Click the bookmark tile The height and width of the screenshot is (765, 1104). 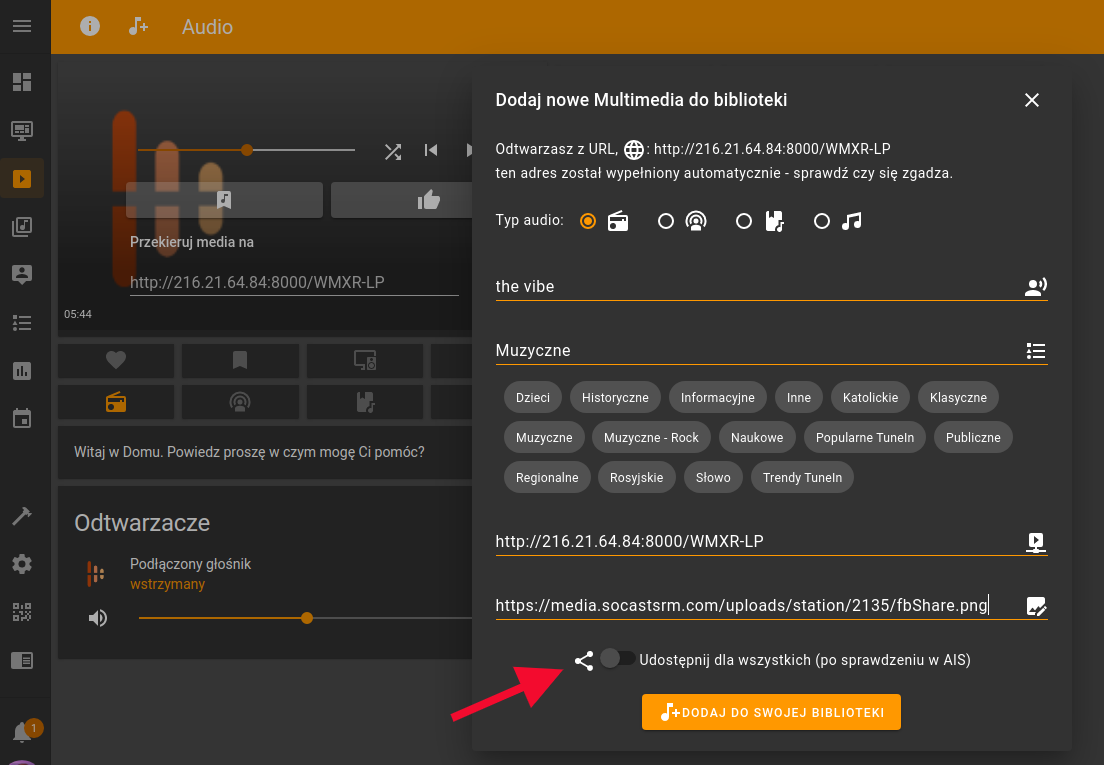240,360
